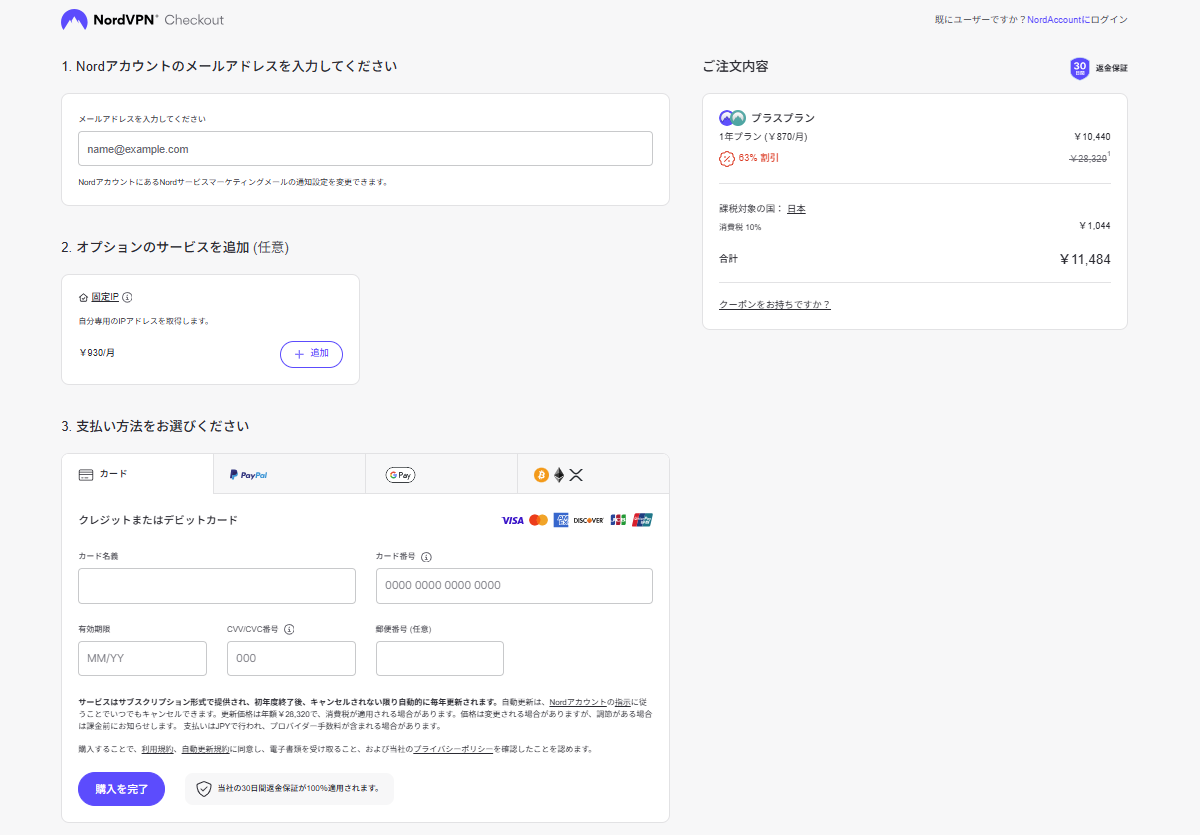Click the 30-day money-back guarantee badge
This screenshot has height=835, width=1200.
tap(1080, 68)
